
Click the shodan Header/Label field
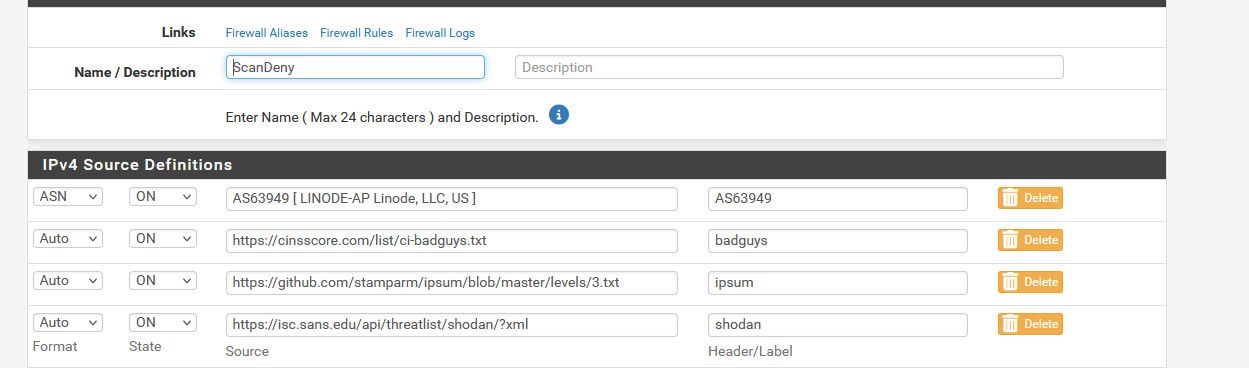click(838, 325)
